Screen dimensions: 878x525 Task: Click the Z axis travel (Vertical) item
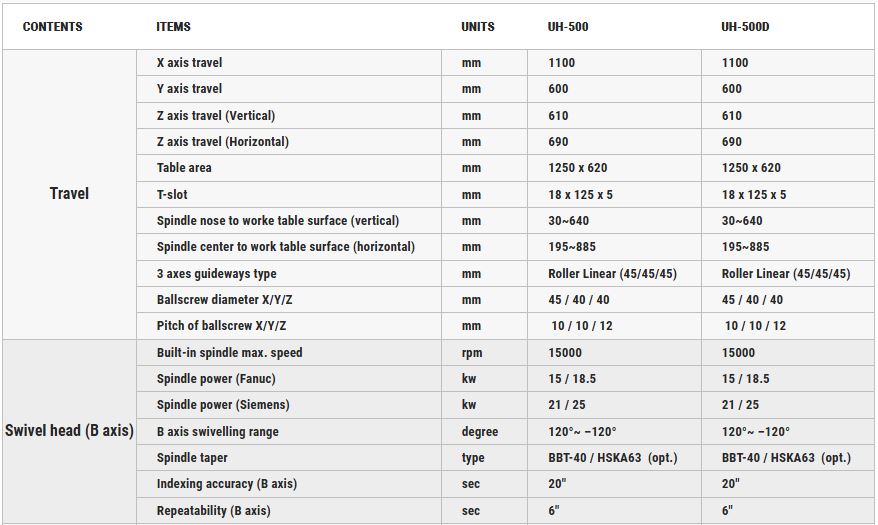point(216,116)
